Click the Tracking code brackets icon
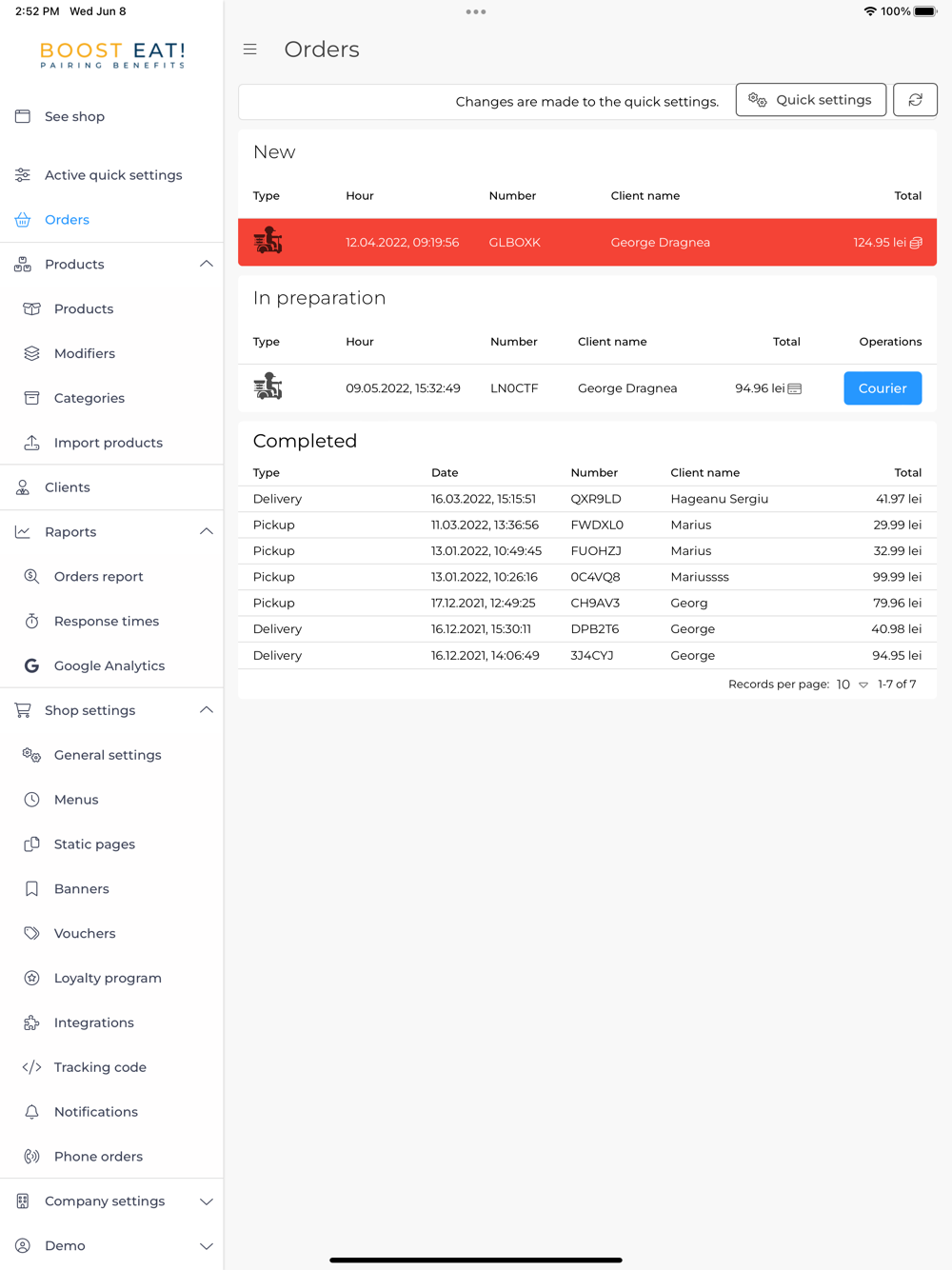The image size is (952, 1270). (31, 1067)
